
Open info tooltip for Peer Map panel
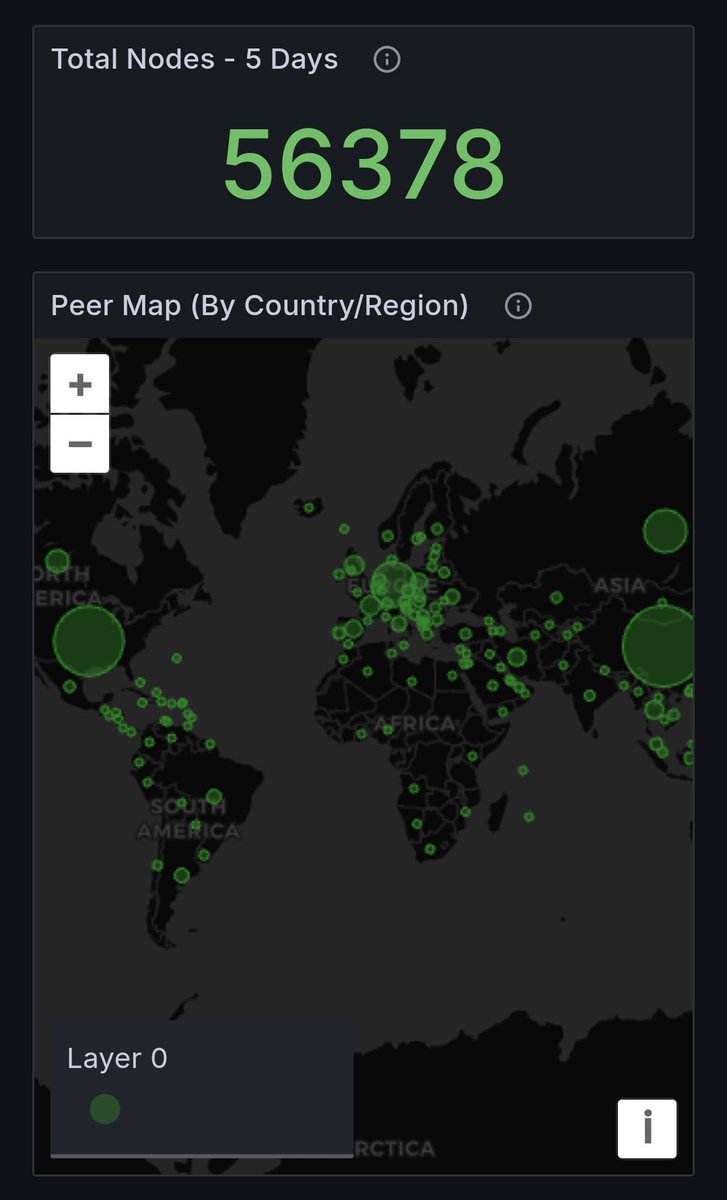point(518,306)
